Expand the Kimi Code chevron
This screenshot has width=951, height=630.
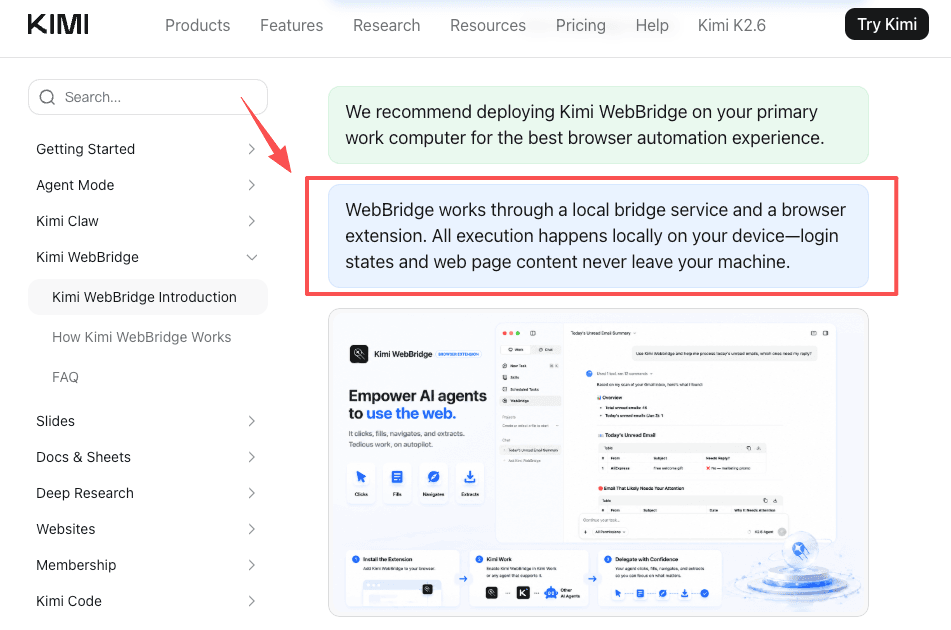point(252,601)
